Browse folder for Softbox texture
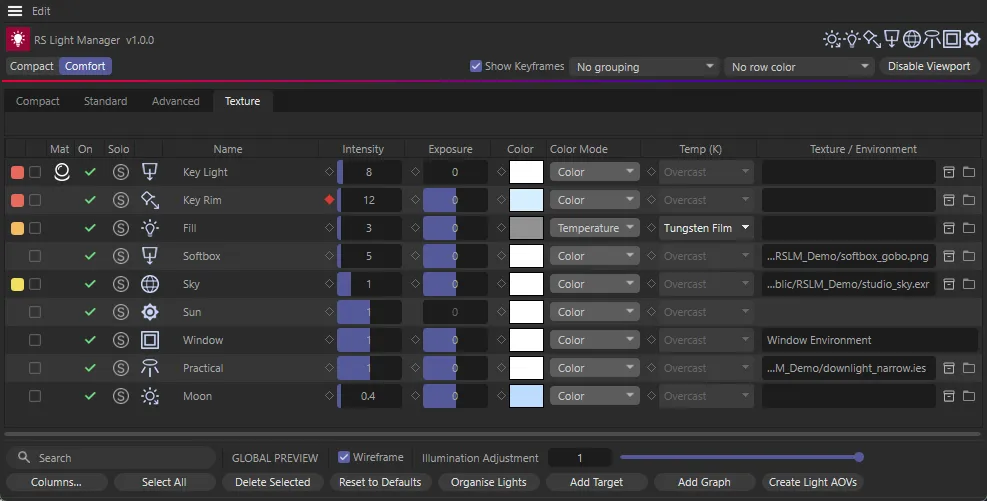987x501 pixels. coord(969,256)
